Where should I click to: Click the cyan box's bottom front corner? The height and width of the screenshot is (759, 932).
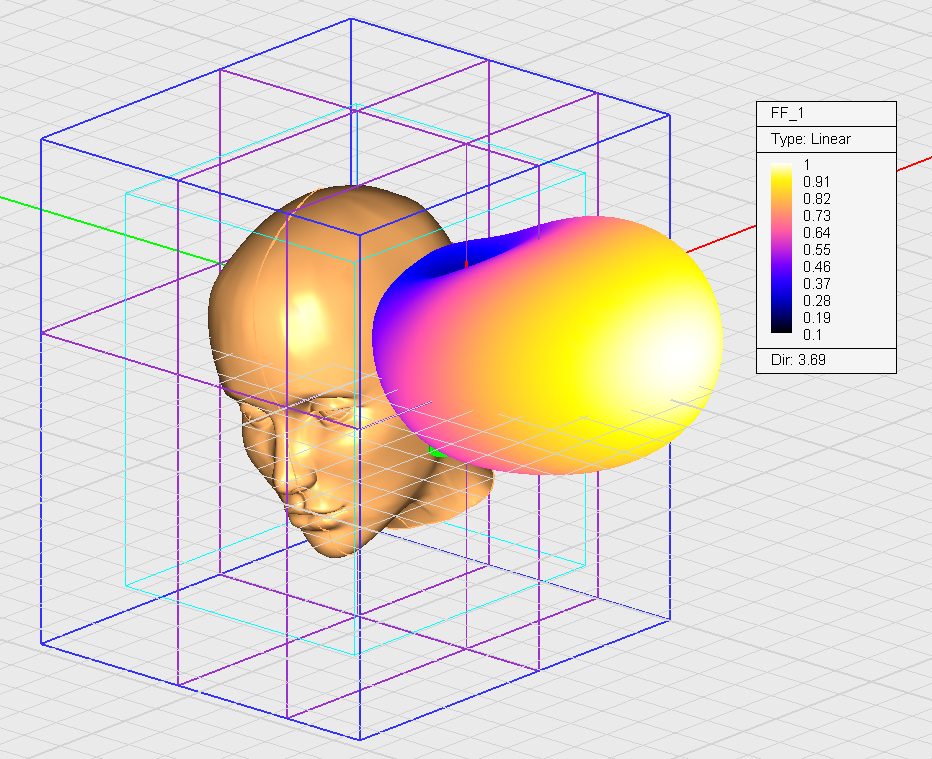coord(357,655)
